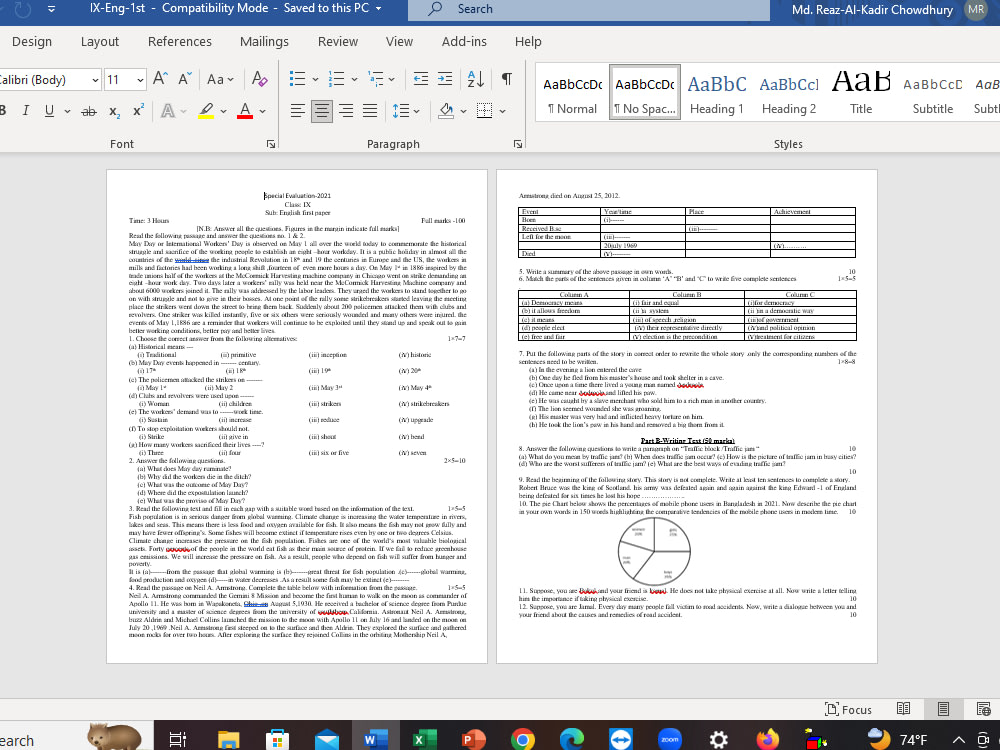Open the View tab
Viewport: 1000px width, 750px height.
399,41
